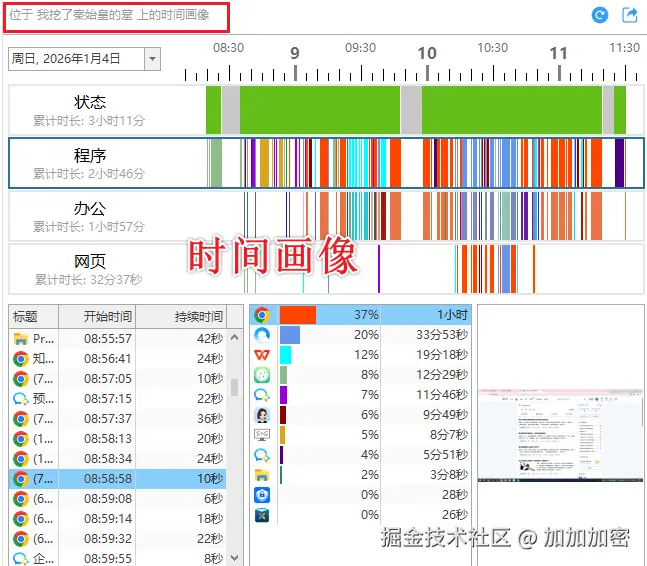Screen dimensions: 647x566
Task: Select the avatar icon at 6%
Action: (262, 415)
